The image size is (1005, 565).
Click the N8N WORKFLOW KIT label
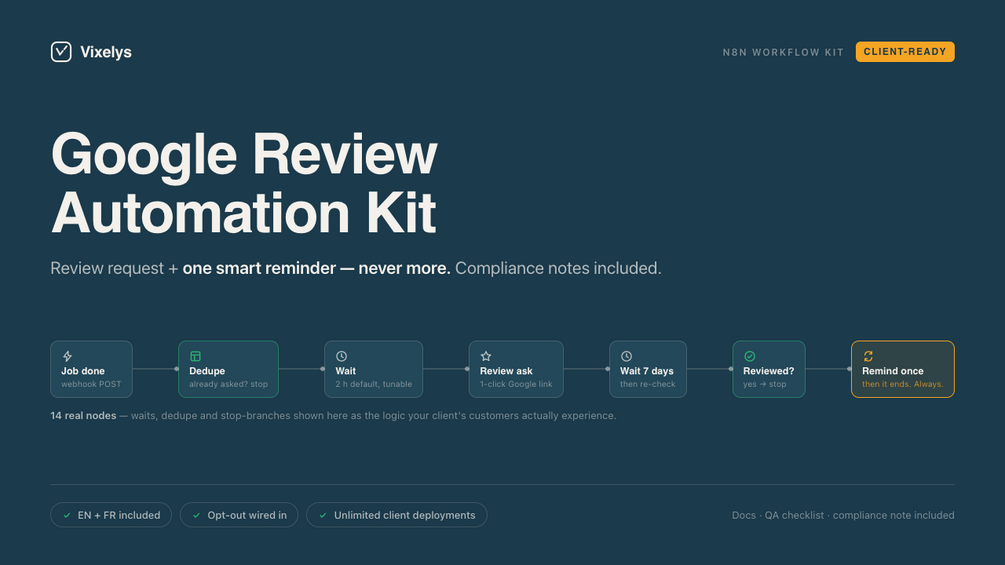tap(783, 53)
